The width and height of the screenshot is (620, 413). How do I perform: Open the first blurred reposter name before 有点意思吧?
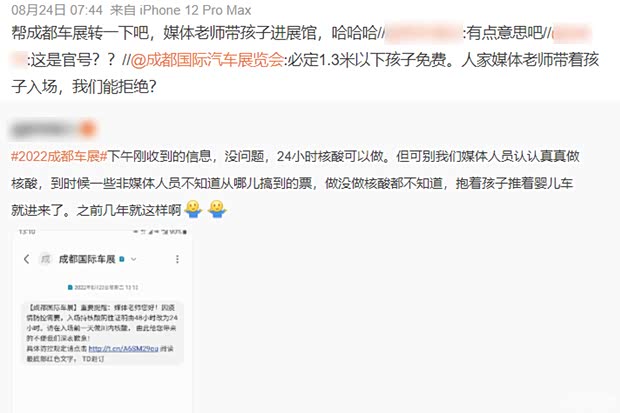click(423, 33)
